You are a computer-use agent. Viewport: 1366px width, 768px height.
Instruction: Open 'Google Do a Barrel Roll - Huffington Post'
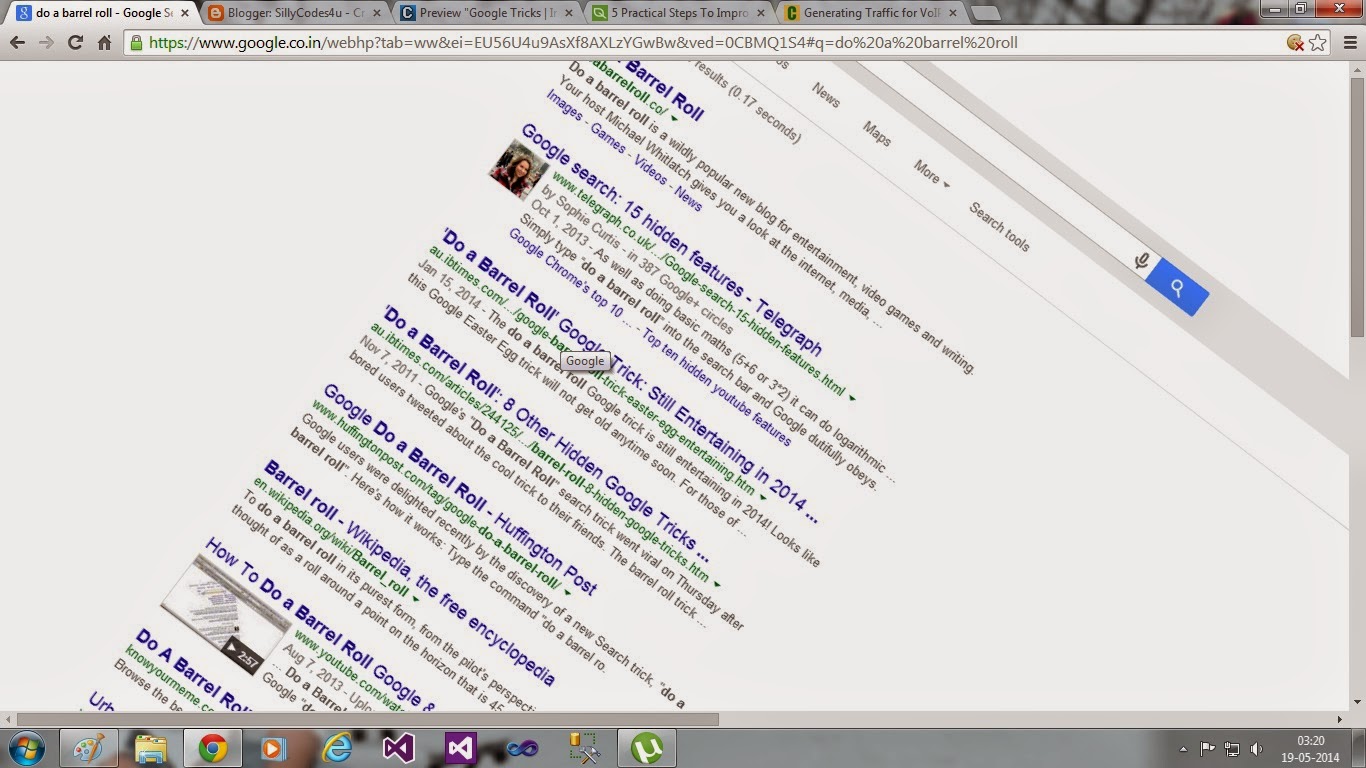pos(460,489)
